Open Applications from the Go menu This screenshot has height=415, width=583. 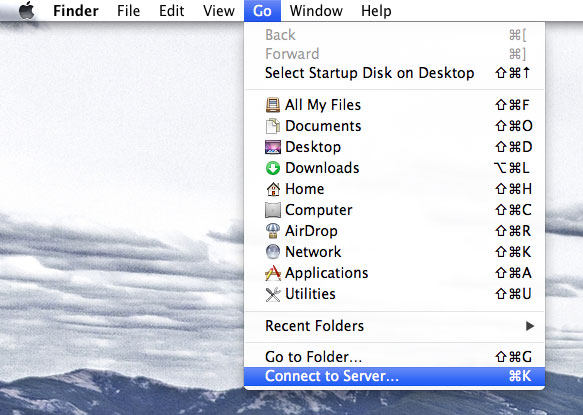tap(394, 273)
